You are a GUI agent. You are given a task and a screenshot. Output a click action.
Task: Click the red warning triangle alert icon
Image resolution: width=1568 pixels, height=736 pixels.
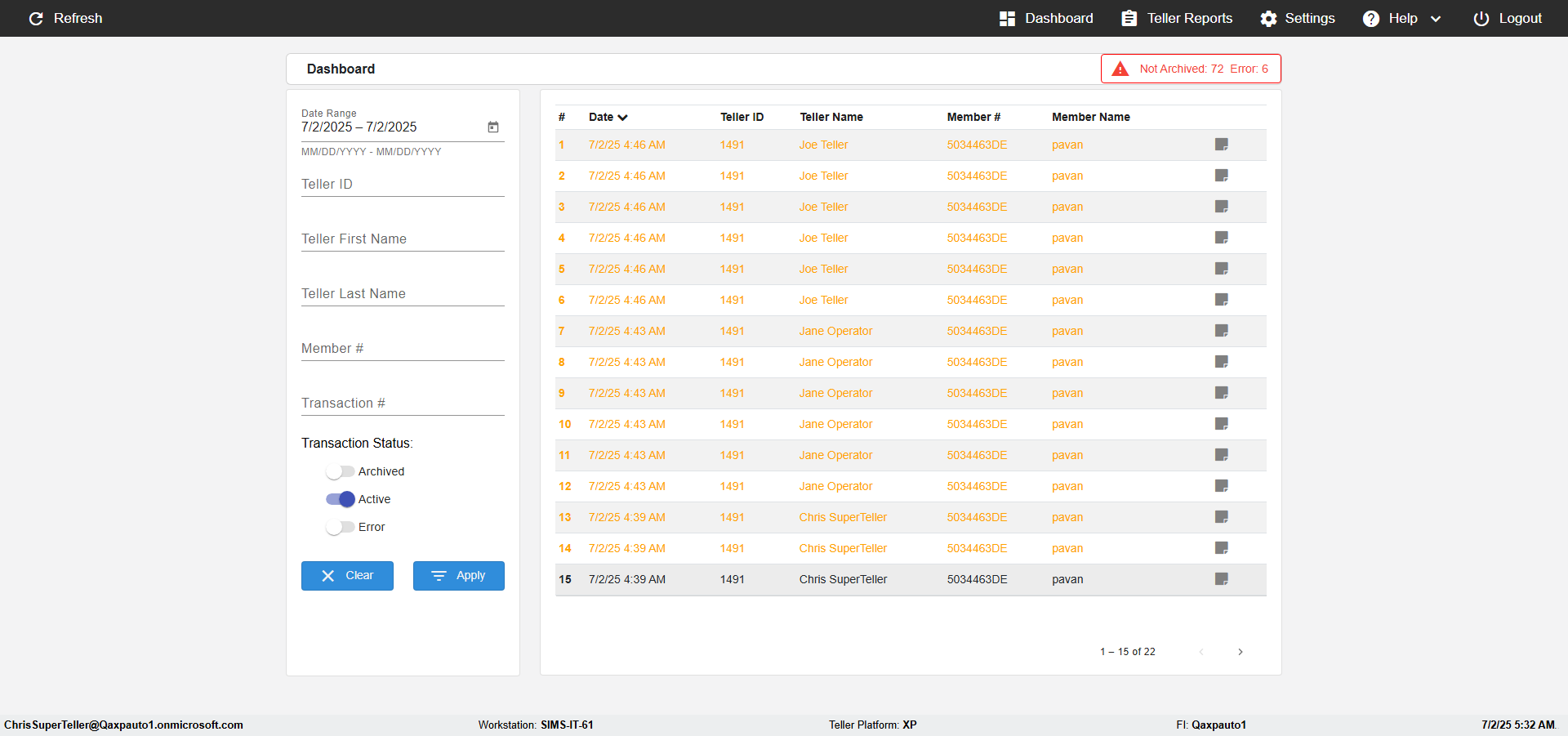click(x=1120, y=69)
